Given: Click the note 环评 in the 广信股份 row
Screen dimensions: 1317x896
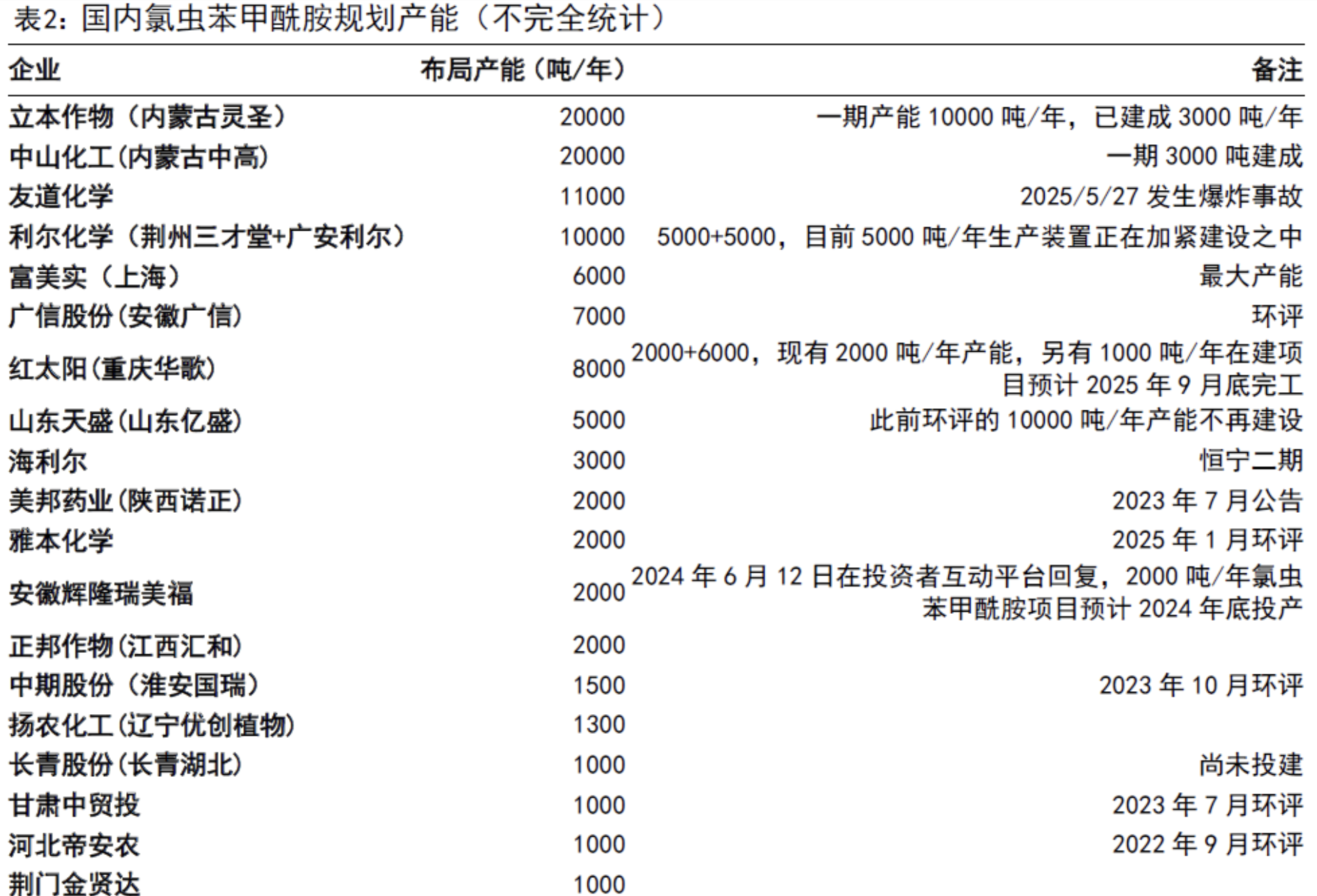Looking at the screenshot, I should pyautogui.click(x=1277, y=316).
